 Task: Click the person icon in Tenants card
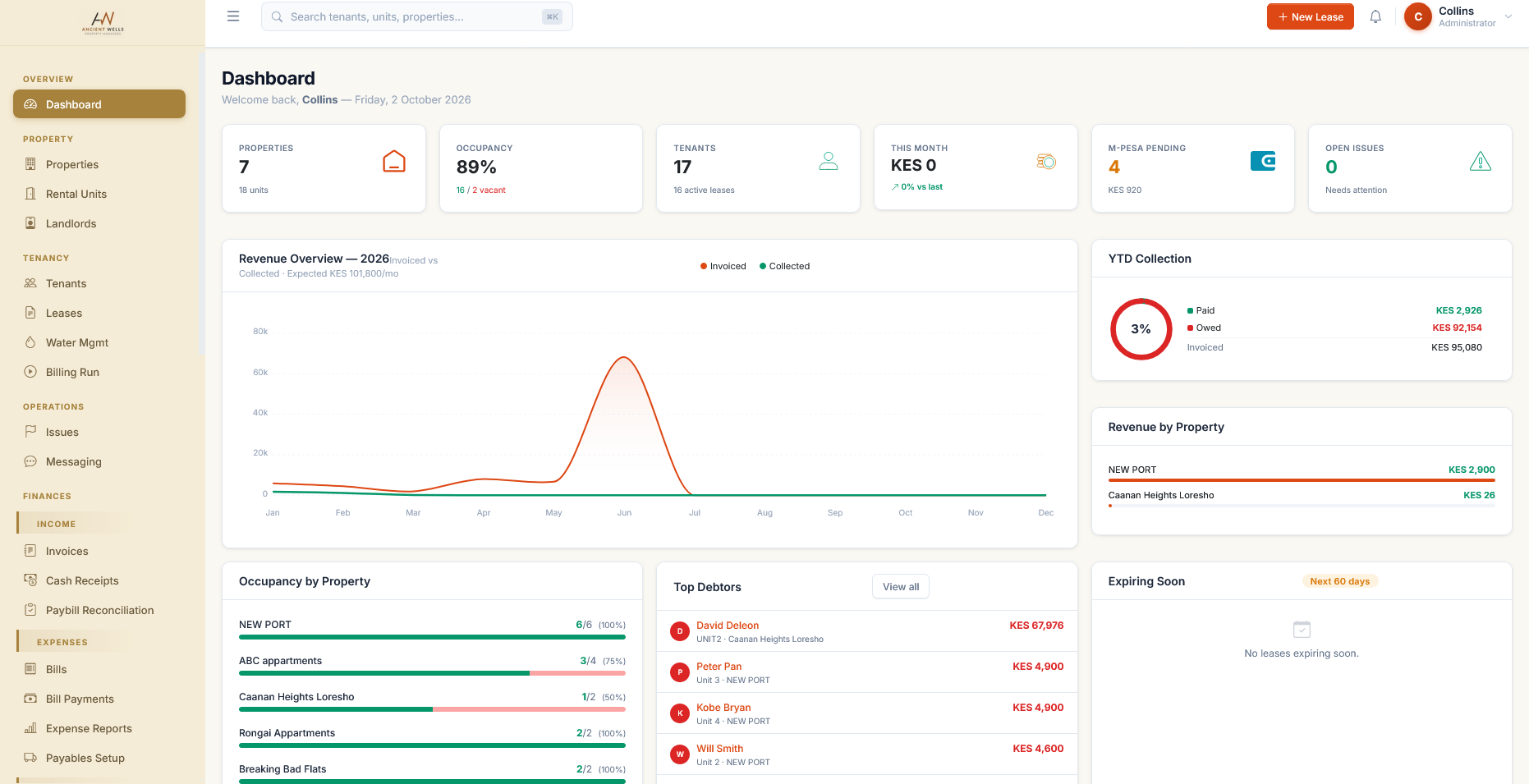[829, 161]
